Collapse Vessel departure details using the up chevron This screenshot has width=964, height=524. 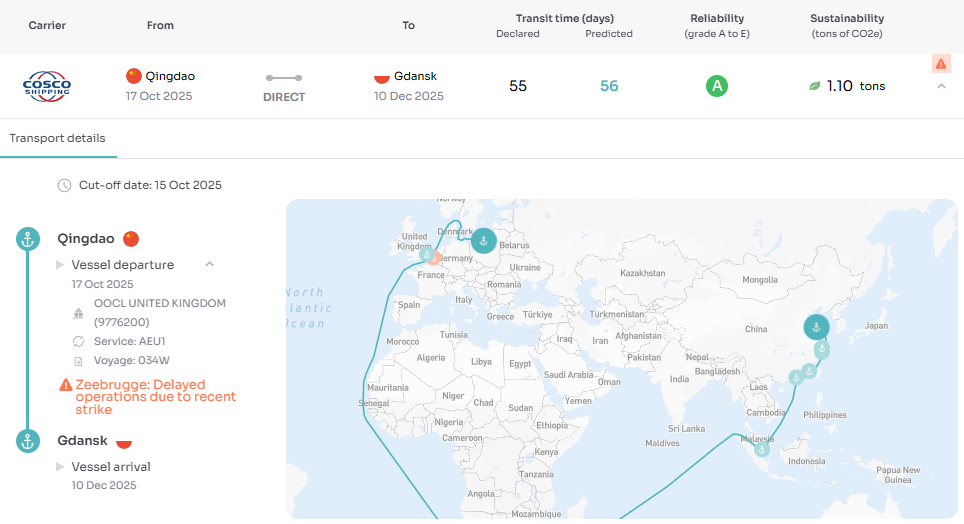[209, 265]
